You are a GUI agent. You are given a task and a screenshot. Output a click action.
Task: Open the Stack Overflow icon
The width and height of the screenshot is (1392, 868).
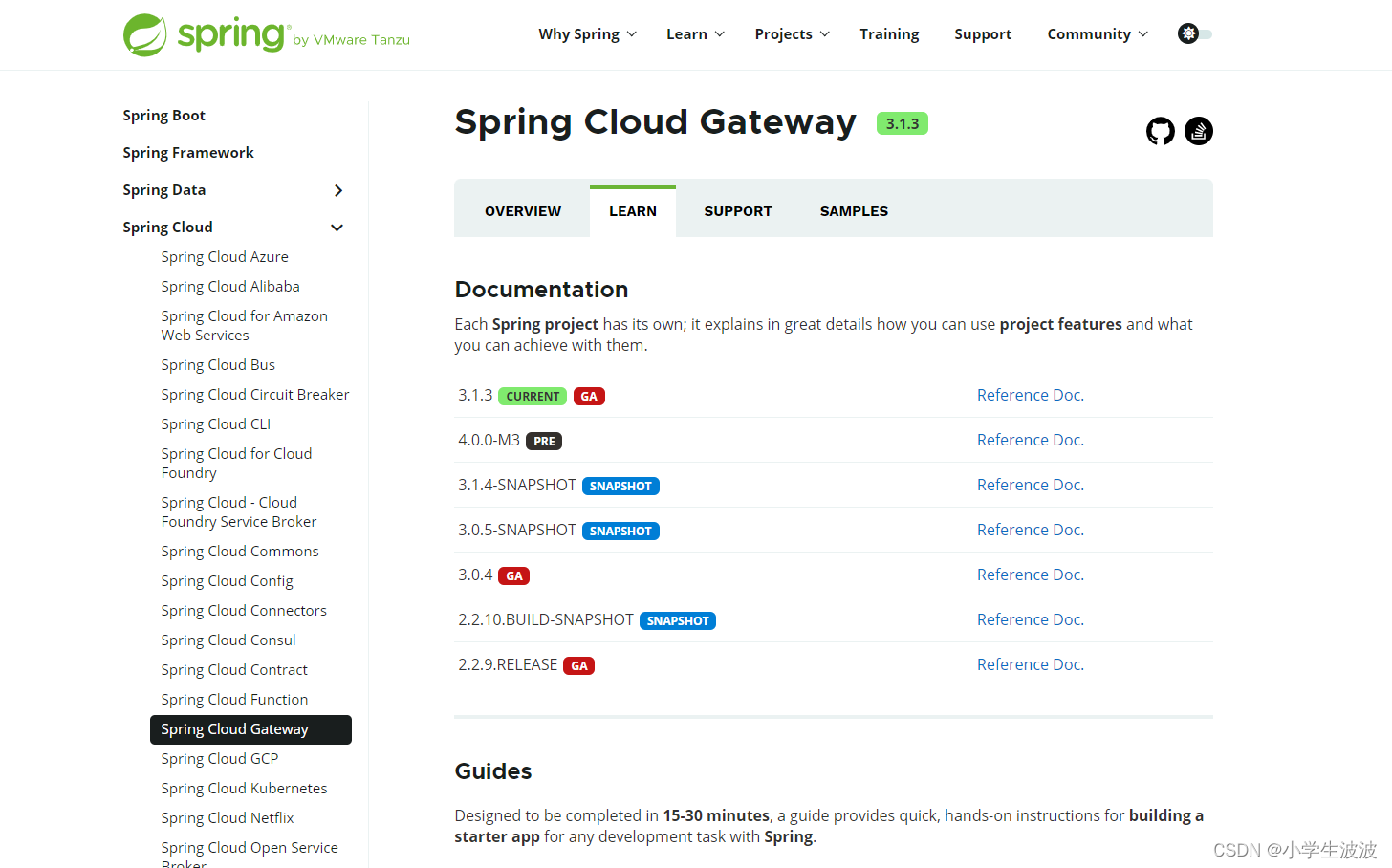(1199, 131)
